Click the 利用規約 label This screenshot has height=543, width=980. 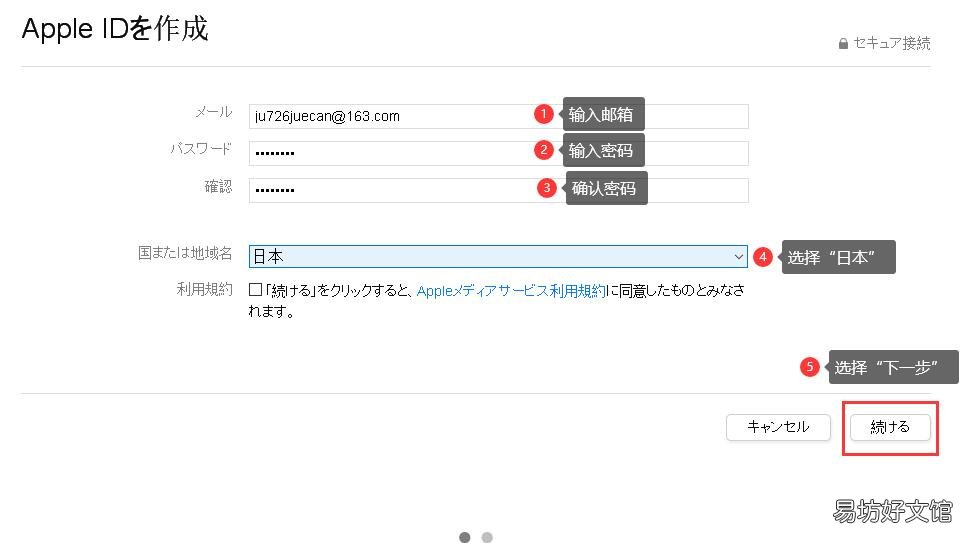click(204, 289)
